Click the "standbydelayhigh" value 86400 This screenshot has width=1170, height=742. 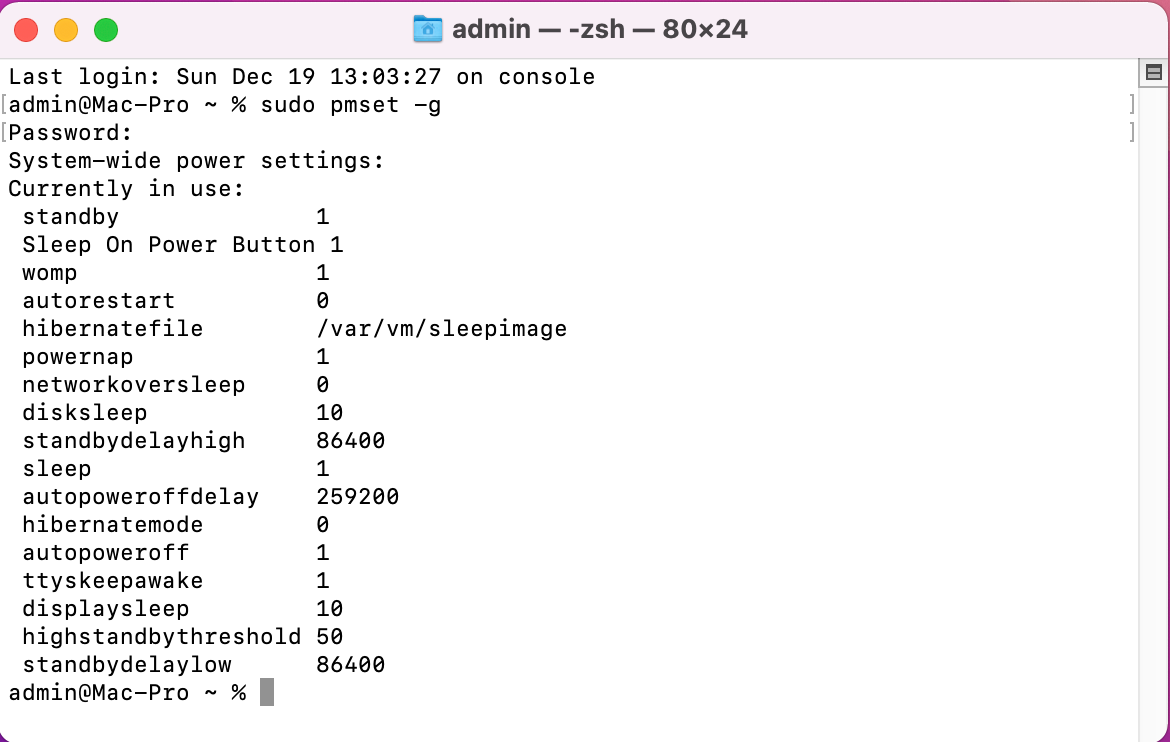pos(350,441)
